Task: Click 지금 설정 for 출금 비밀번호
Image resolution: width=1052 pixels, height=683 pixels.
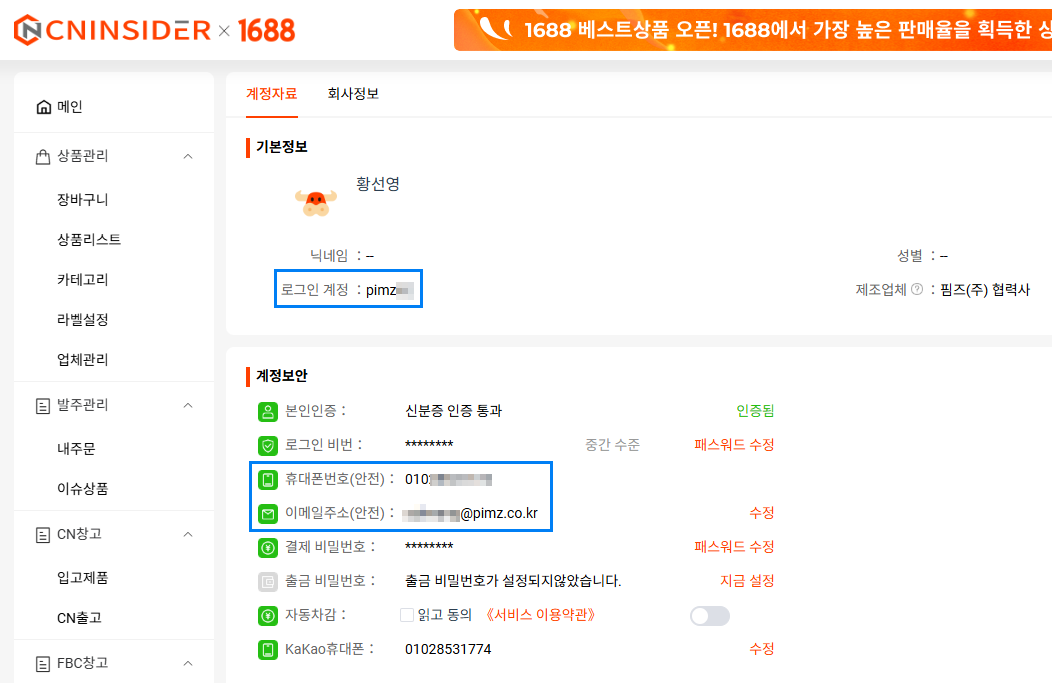Action: tap(746, 581)
